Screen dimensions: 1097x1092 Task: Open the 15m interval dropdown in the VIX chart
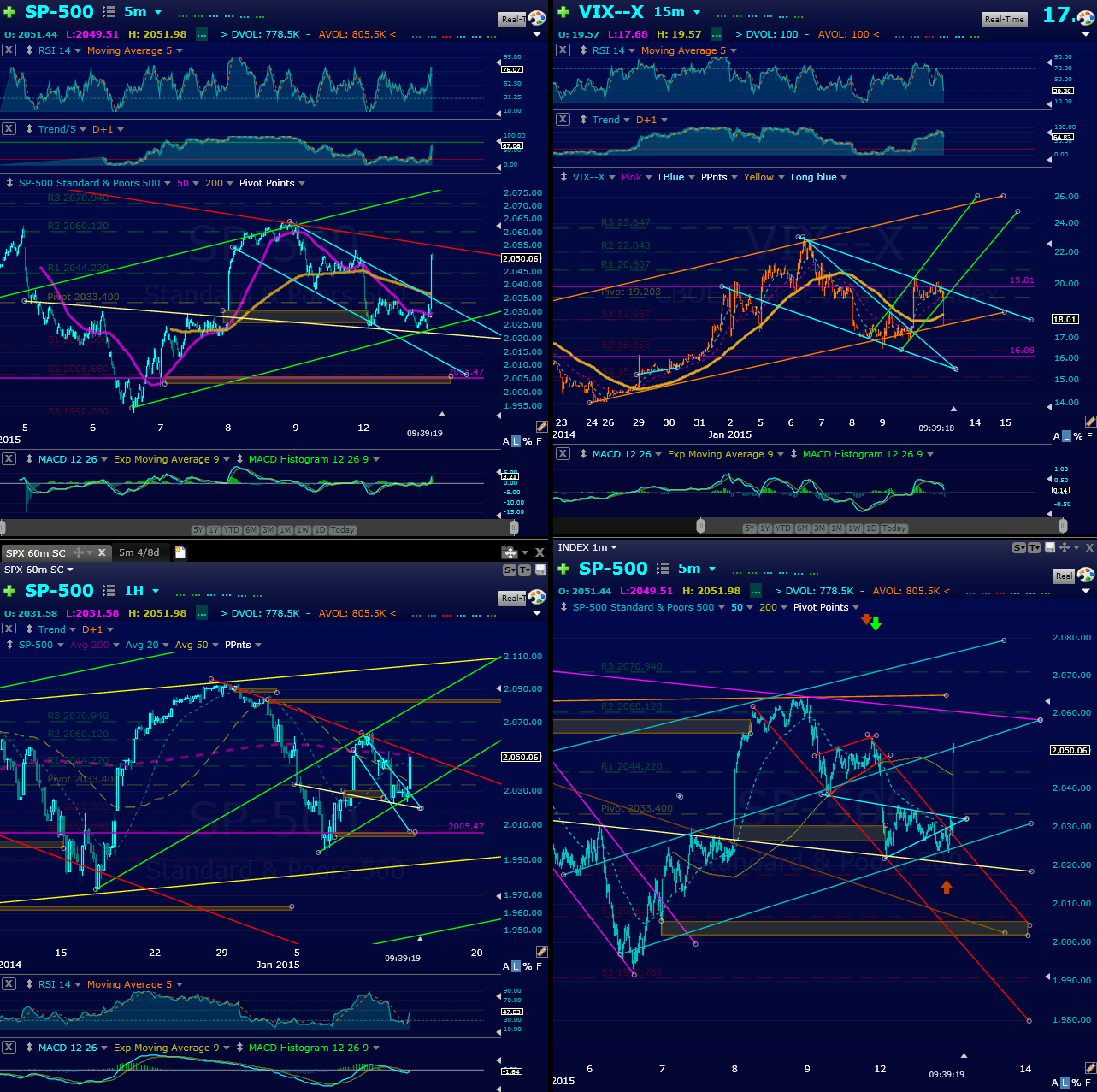coord(697,12)
